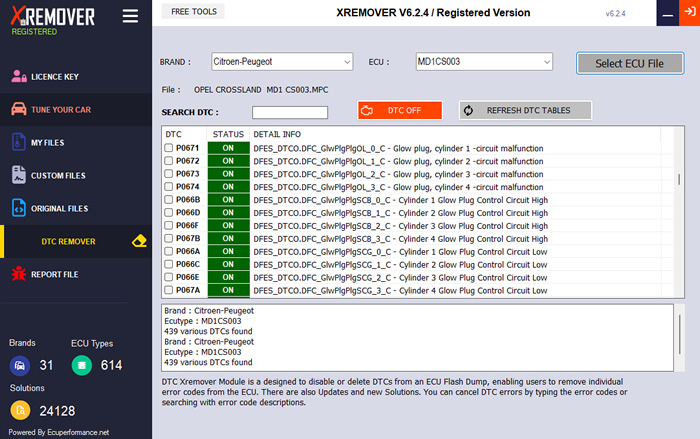Open the FREE TOOLS tab
700x439 pixels.
(x=194, y=12)
